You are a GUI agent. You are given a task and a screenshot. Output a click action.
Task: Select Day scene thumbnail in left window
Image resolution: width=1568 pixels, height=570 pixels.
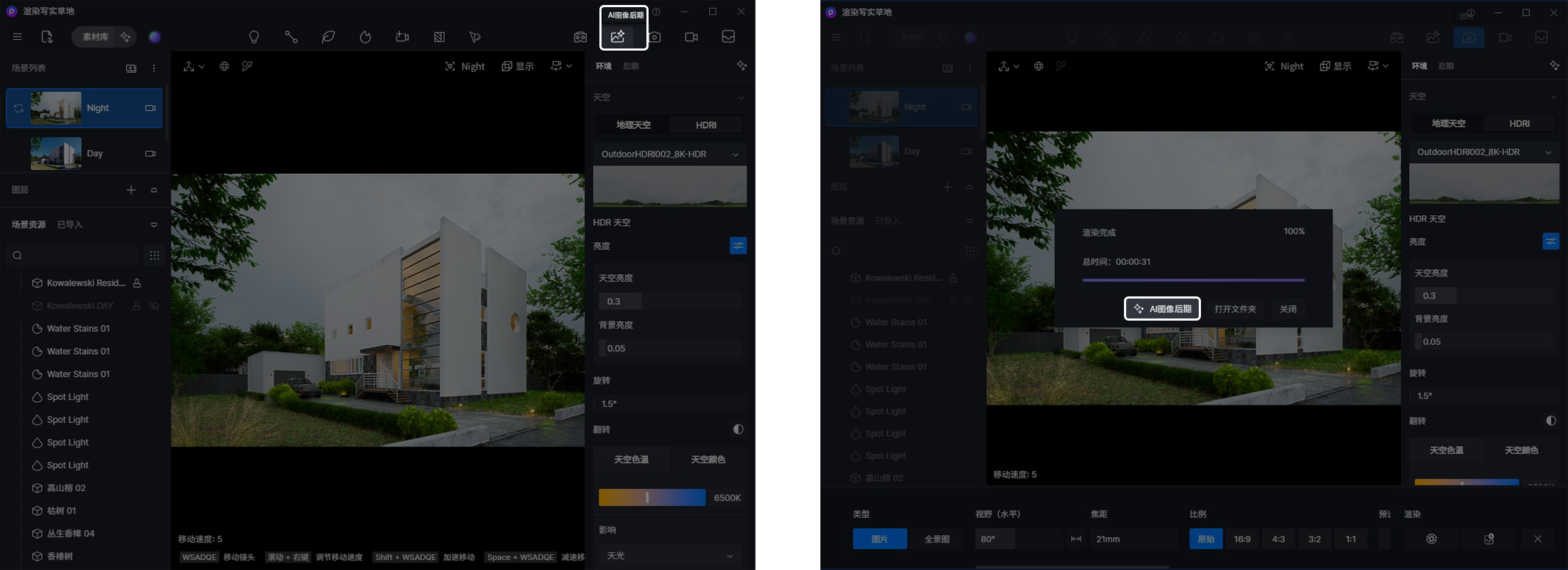[x=56, y=153]
